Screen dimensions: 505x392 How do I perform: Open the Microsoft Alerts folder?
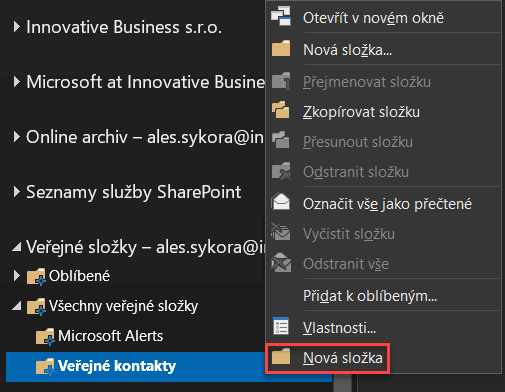110,336
